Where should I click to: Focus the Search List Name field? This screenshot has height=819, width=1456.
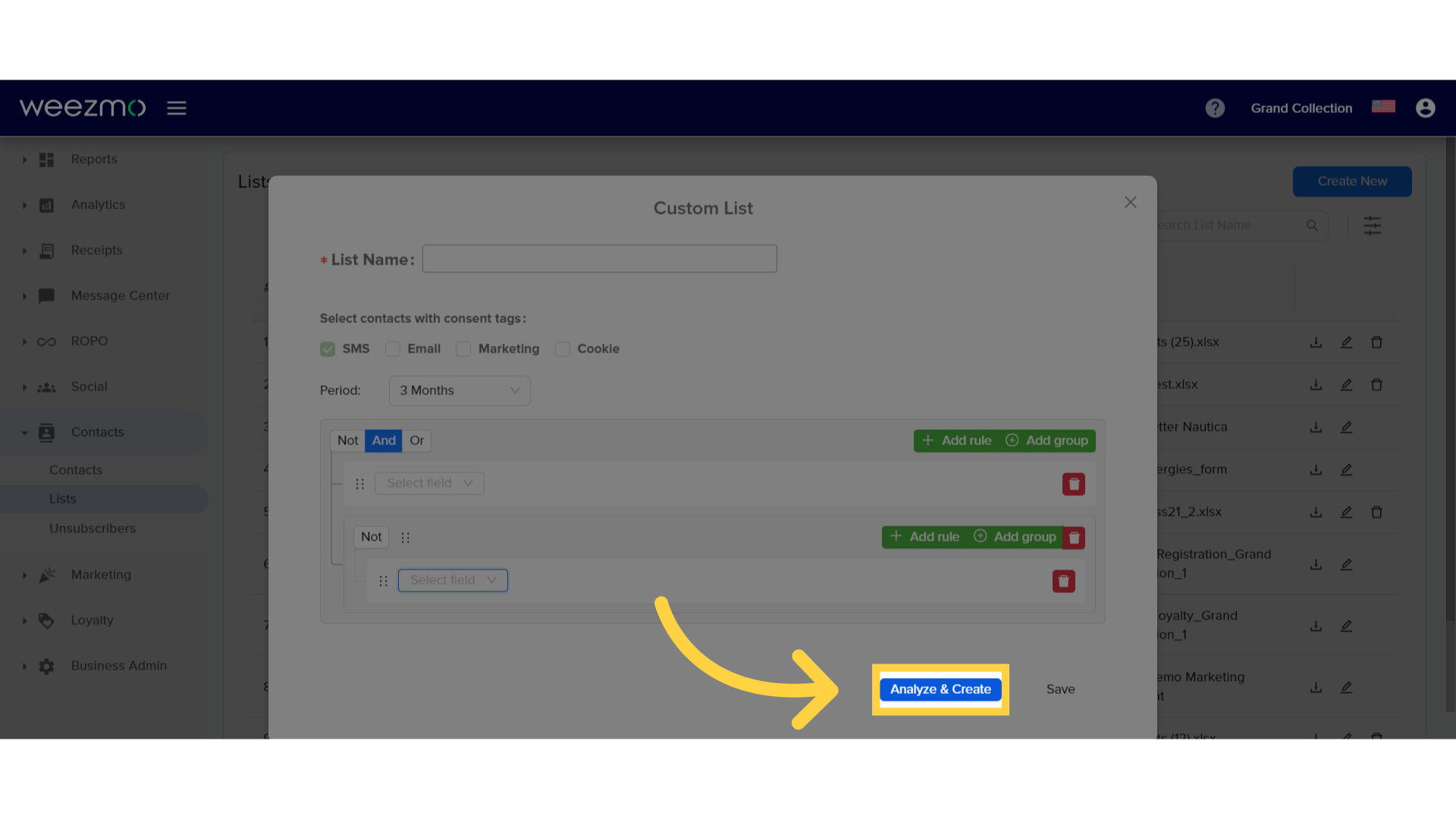point(1228,225)
